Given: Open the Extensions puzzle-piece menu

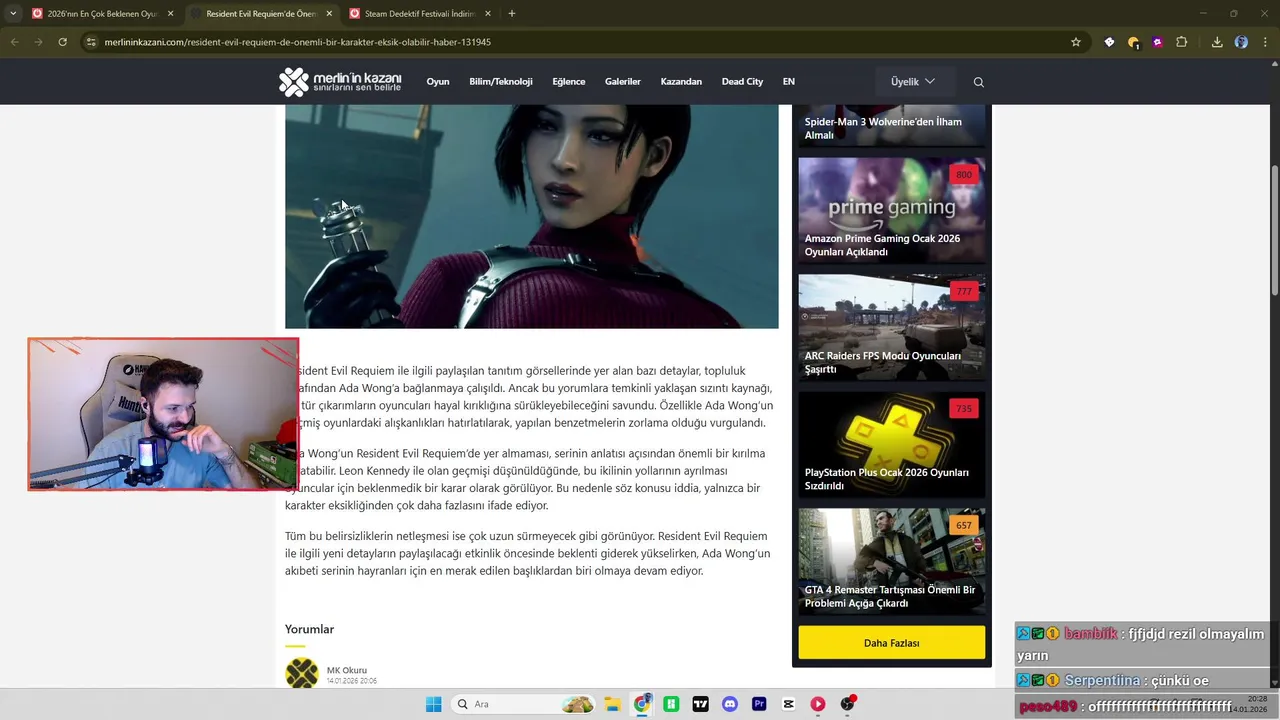Looking at the screenshot, I should click(1182, 42).
